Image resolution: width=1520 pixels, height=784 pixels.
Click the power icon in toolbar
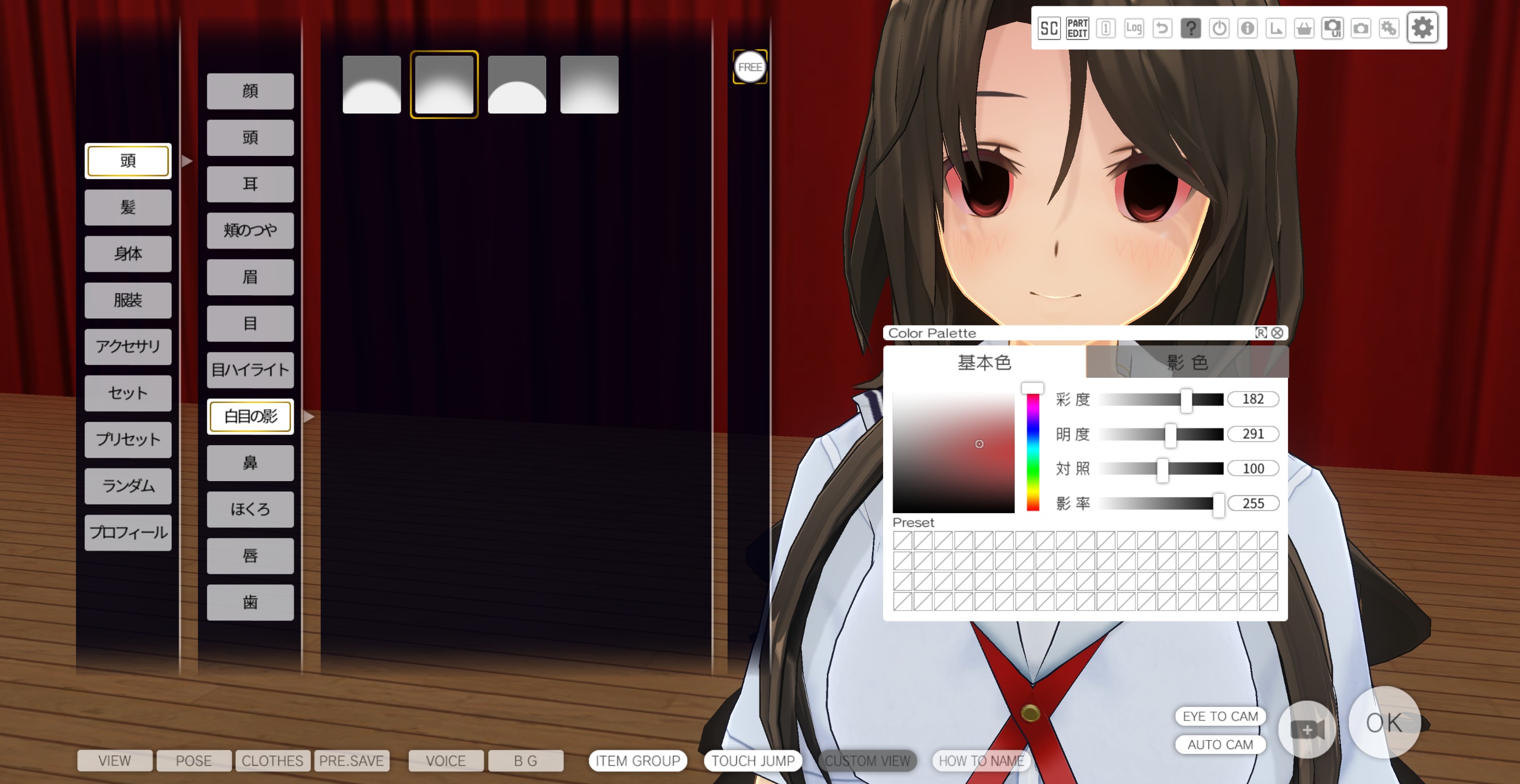click(x=1219, y=28)
